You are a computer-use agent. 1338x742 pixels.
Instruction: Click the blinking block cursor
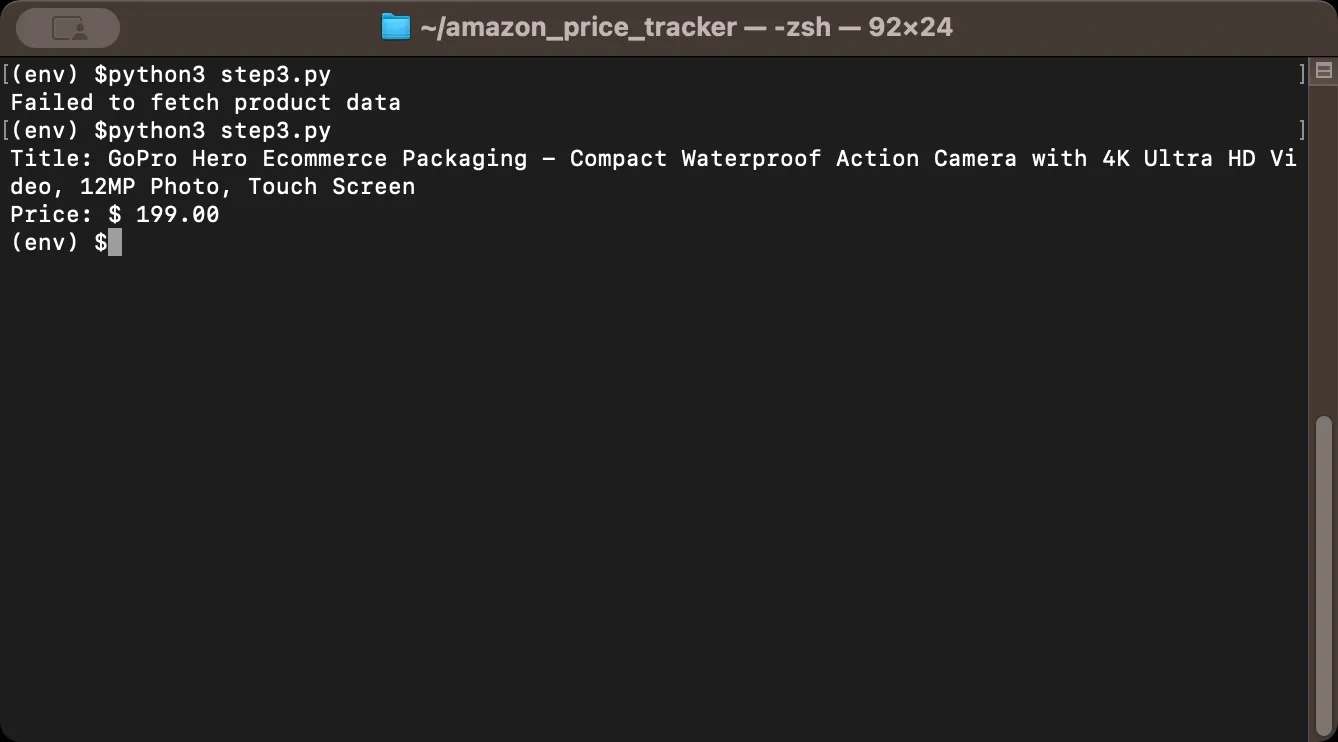(x=114, y=242)
